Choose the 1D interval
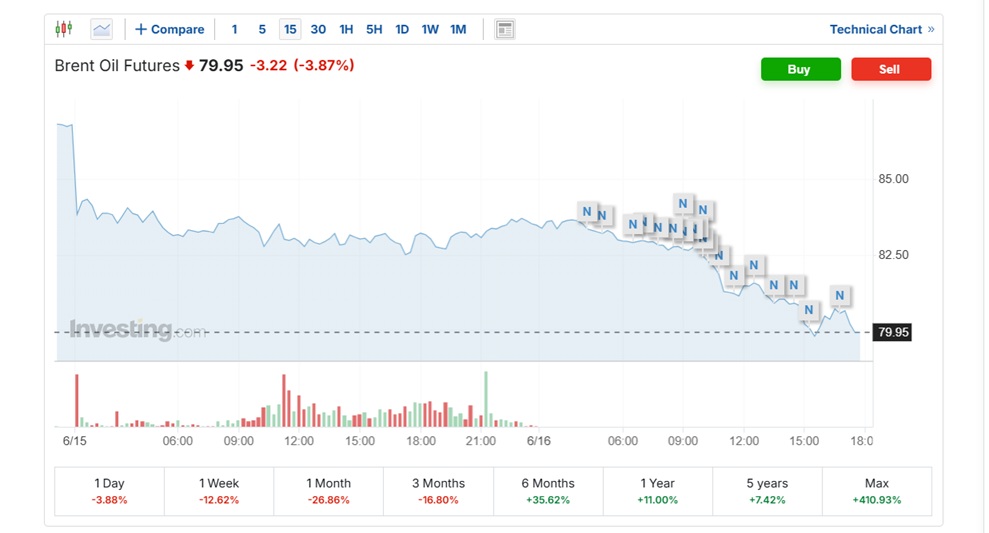The image size is (989, 533). (x=402, y=29)
